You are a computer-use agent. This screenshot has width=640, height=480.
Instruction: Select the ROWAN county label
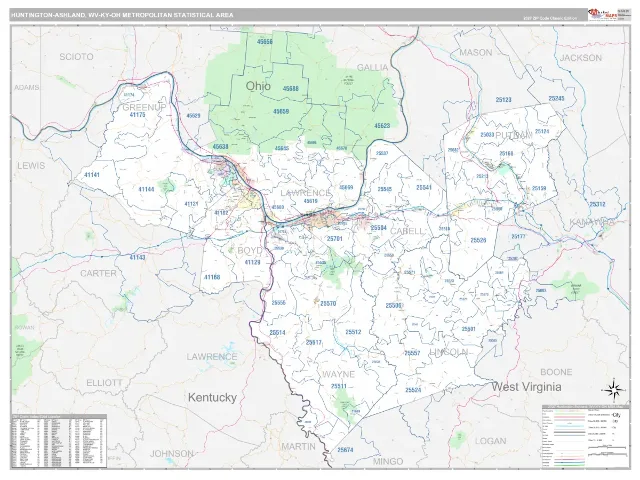click(24, 327)
